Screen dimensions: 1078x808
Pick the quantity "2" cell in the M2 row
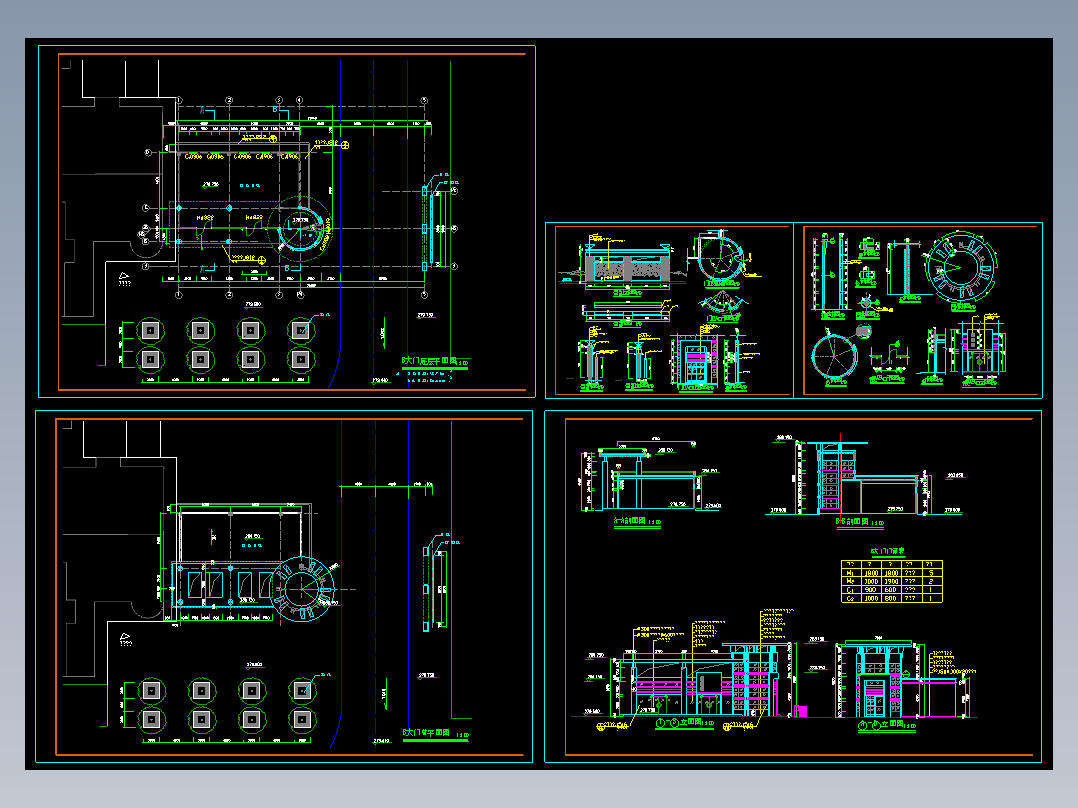click(x=932, y=581)
